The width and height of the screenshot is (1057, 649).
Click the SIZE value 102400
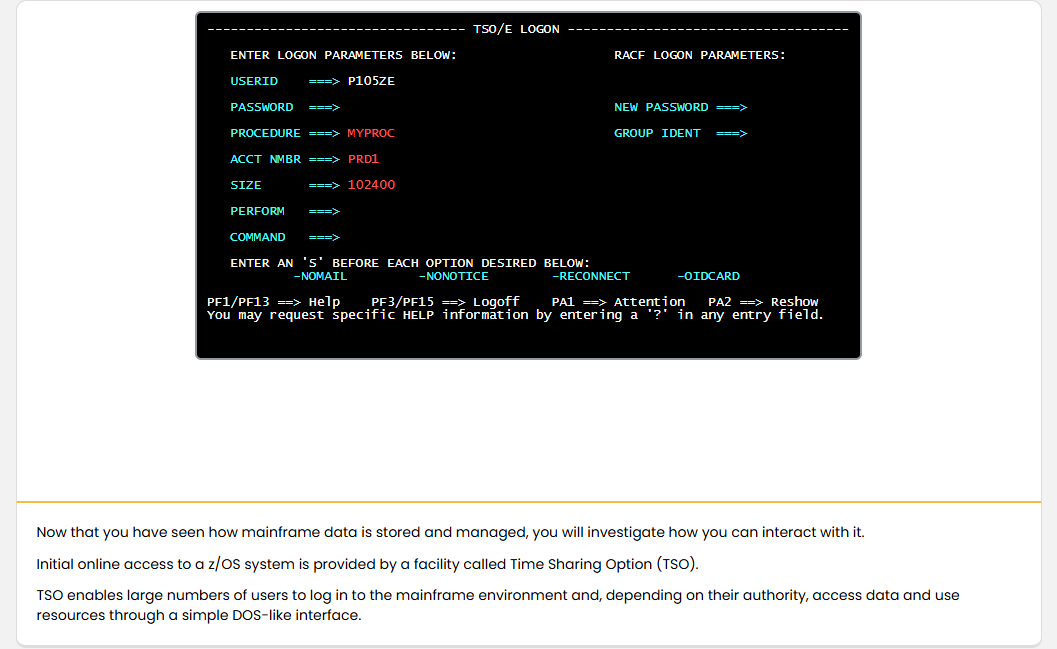[x=371, y=185]
